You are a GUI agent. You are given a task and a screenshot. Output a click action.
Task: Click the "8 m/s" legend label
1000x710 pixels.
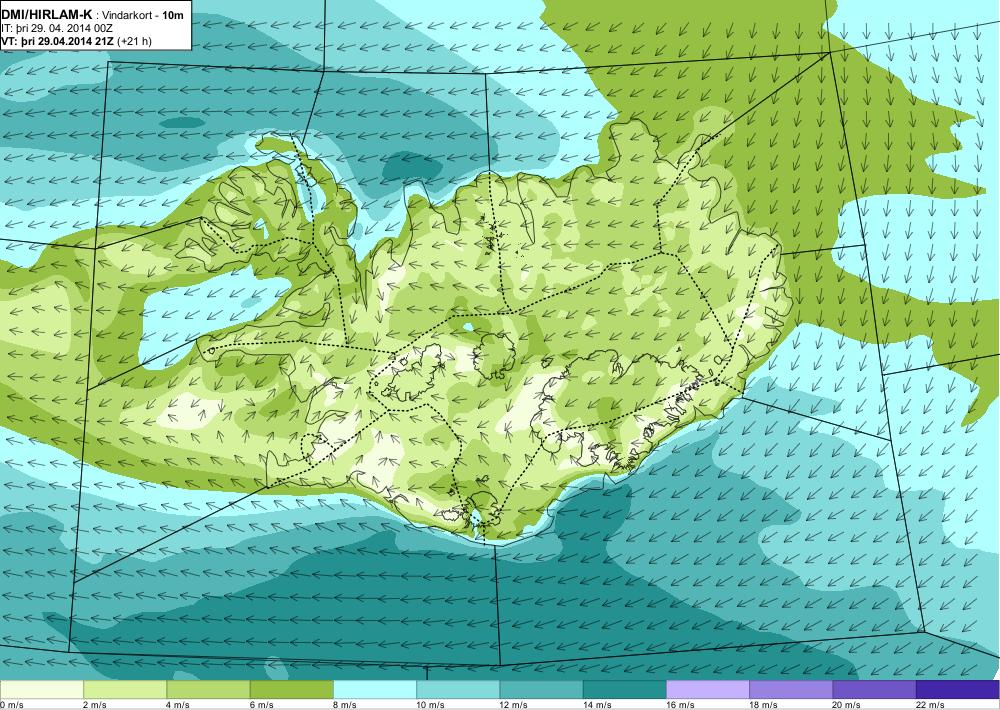[x=345, y=705]
